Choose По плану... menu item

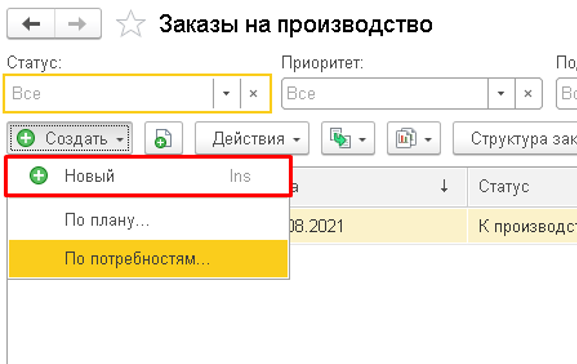coord(148,220)
